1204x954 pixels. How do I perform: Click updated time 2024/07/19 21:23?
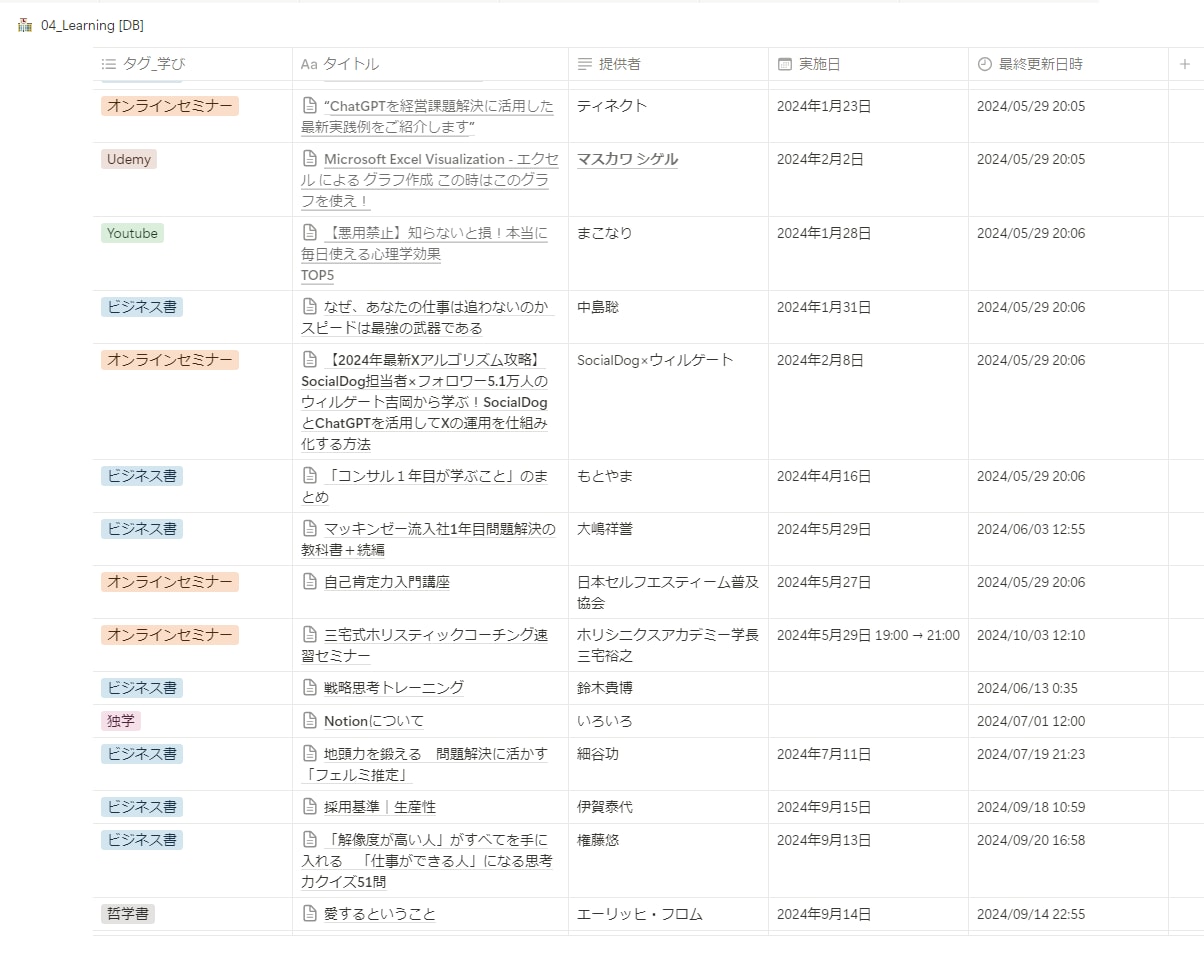1031,754
